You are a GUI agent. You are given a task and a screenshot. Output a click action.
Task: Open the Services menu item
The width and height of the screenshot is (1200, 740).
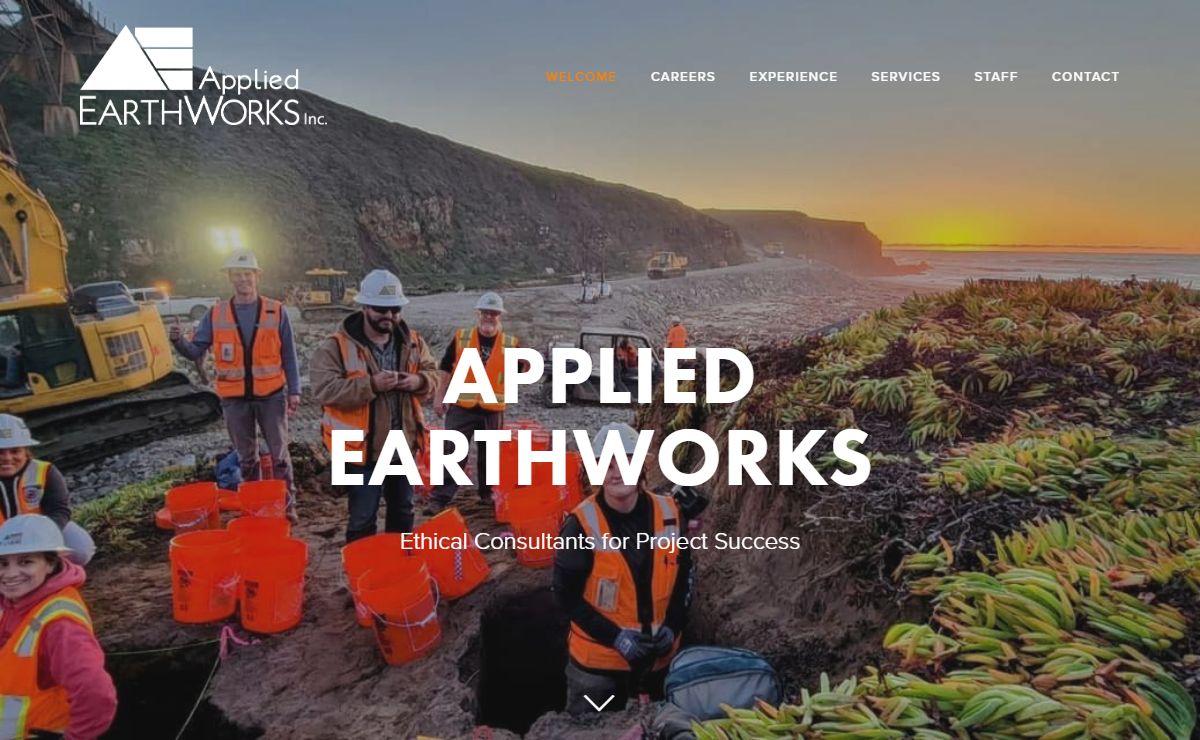[905, 77]
